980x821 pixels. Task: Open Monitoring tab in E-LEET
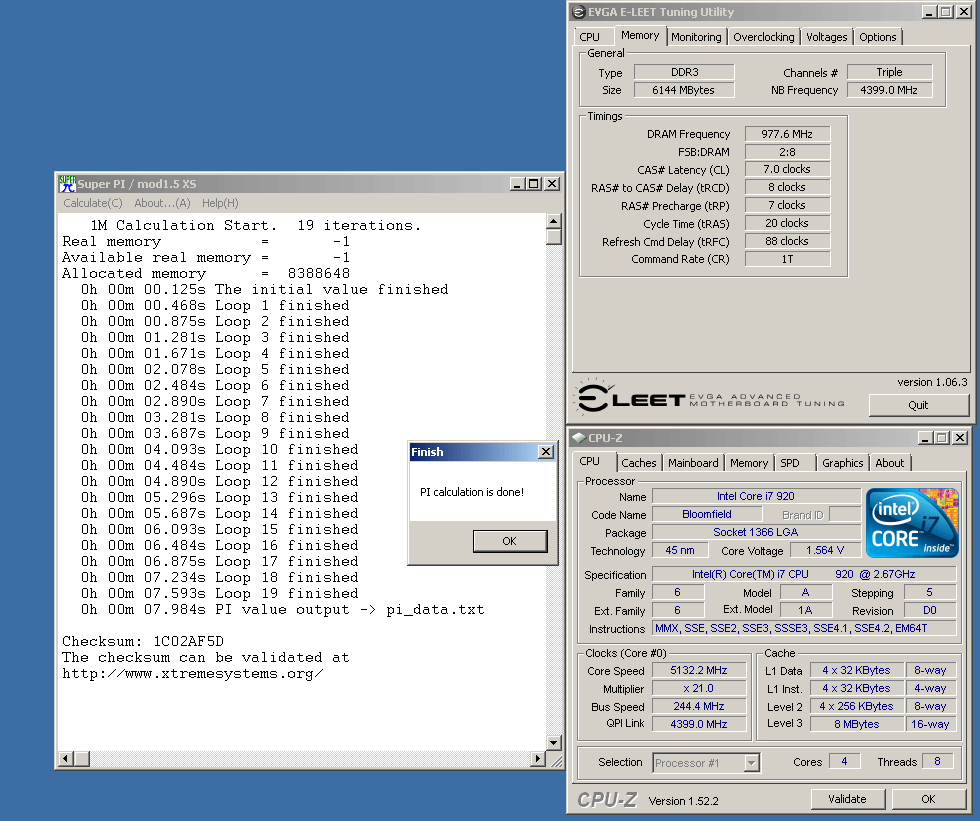click(x=696, y=37)
